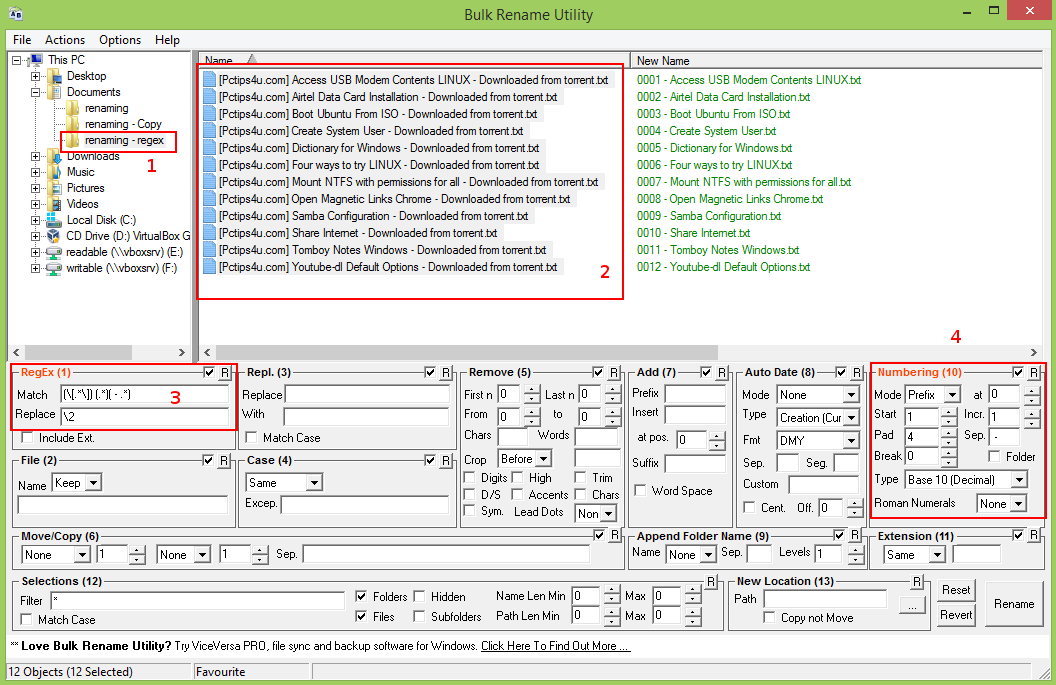Viewport: 1056px width, 685px height.
Task: Click the Desktop folder icon in tree
Action: point(54,76)
